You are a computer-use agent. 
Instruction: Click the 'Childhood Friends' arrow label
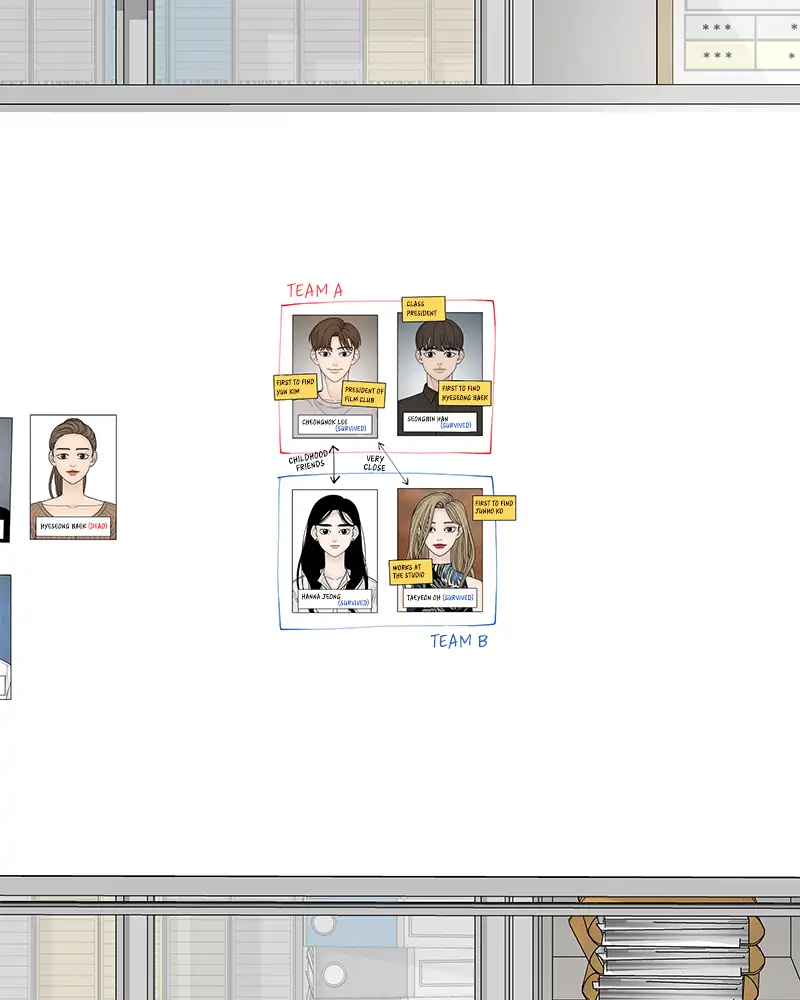click(309, 460)
